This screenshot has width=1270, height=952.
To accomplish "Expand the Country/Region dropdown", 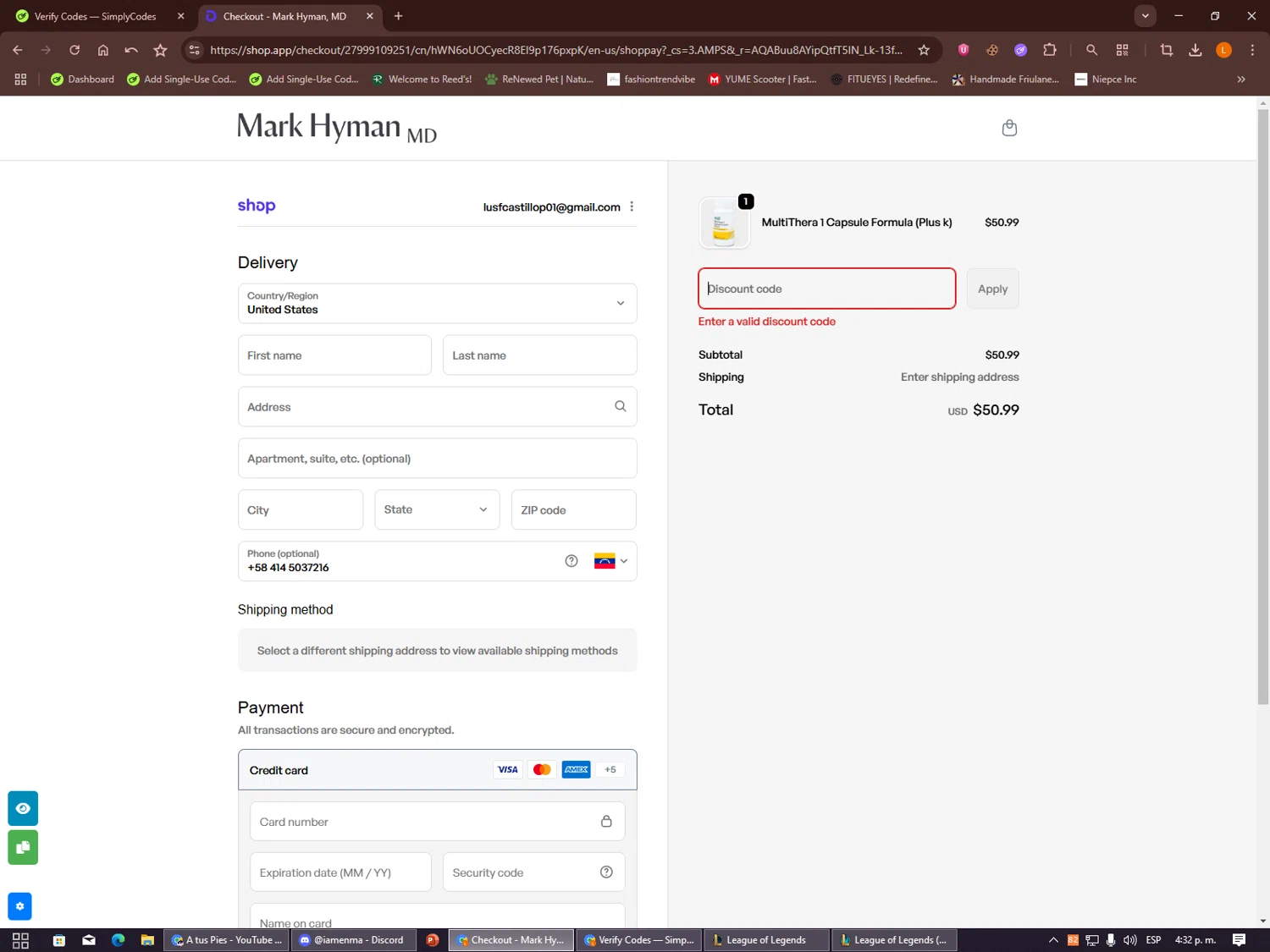I will coord(438,303).
